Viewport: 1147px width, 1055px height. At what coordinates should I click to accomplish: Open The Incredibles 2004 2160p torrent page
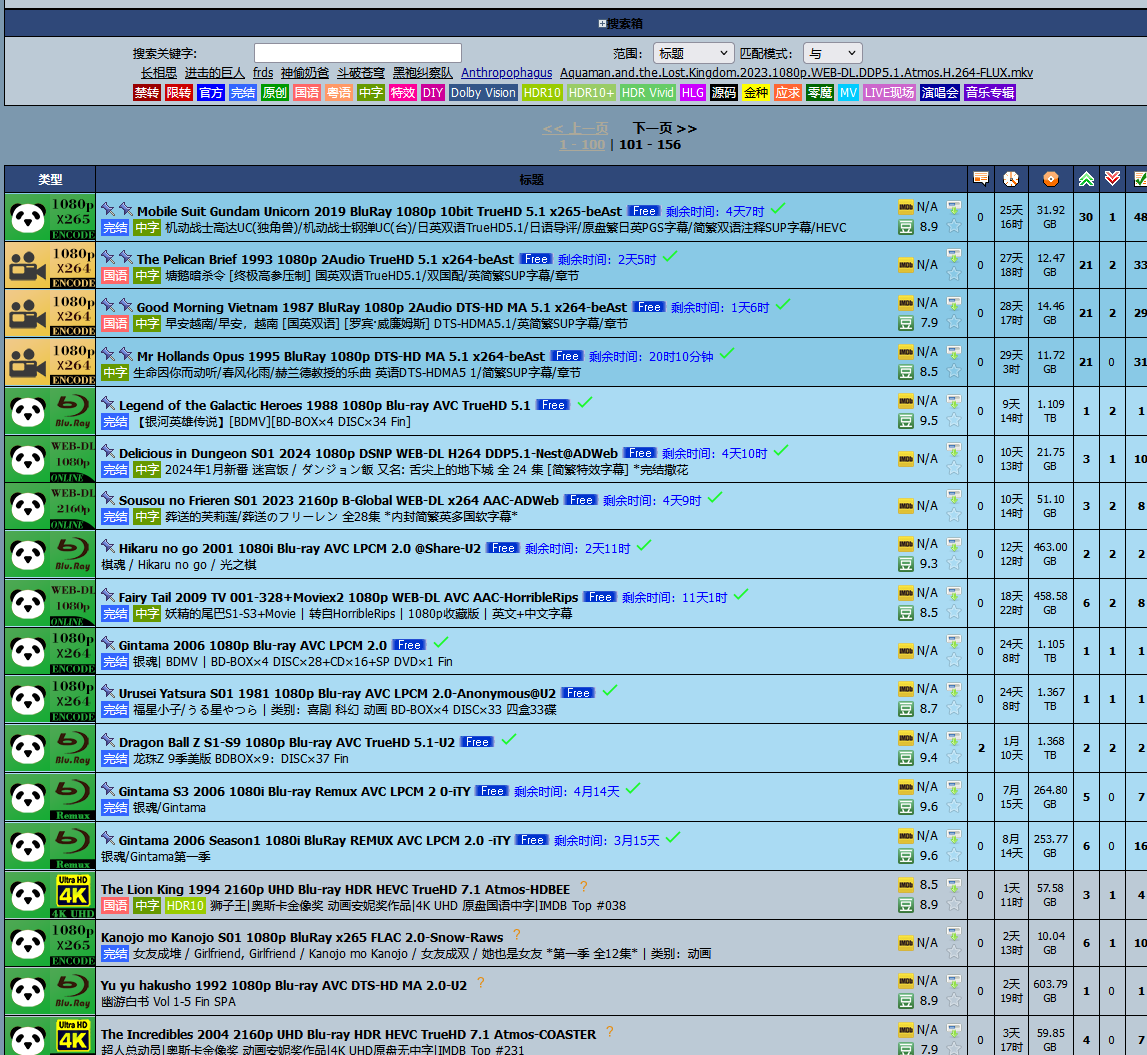coord(348,1035)
